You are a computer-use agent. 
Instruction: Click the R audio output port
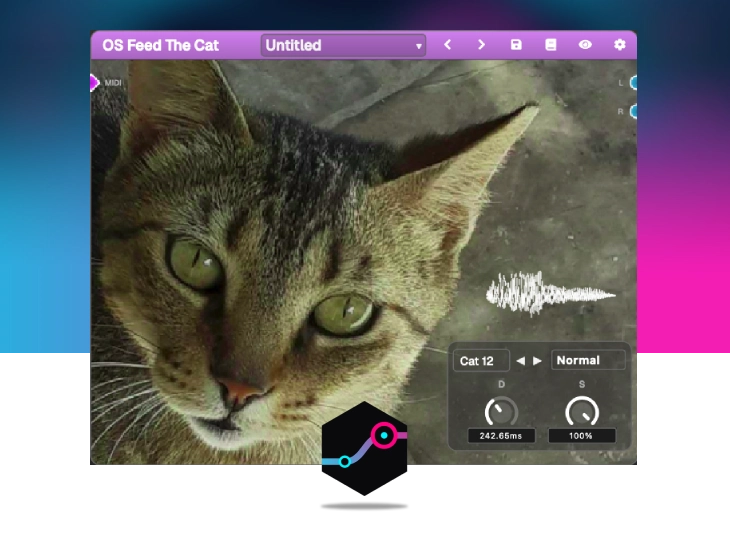point(633,112)
